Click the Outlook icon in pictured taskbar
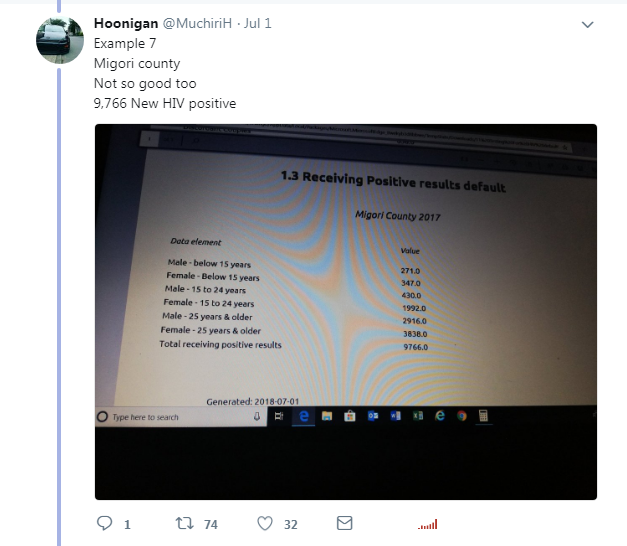 (x=373, y=416)
